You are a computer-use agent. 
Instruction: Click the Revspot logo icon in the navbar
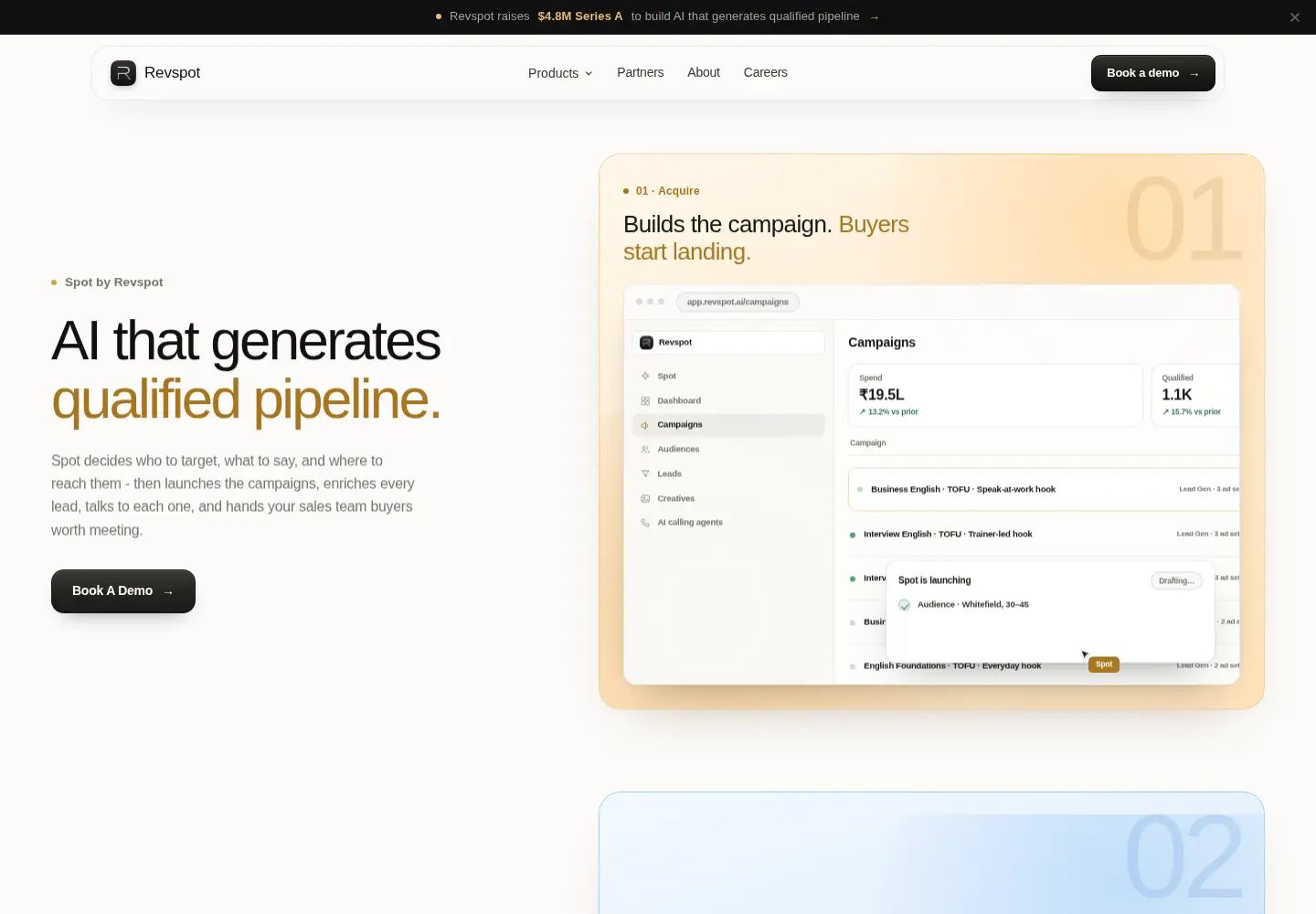123,73
